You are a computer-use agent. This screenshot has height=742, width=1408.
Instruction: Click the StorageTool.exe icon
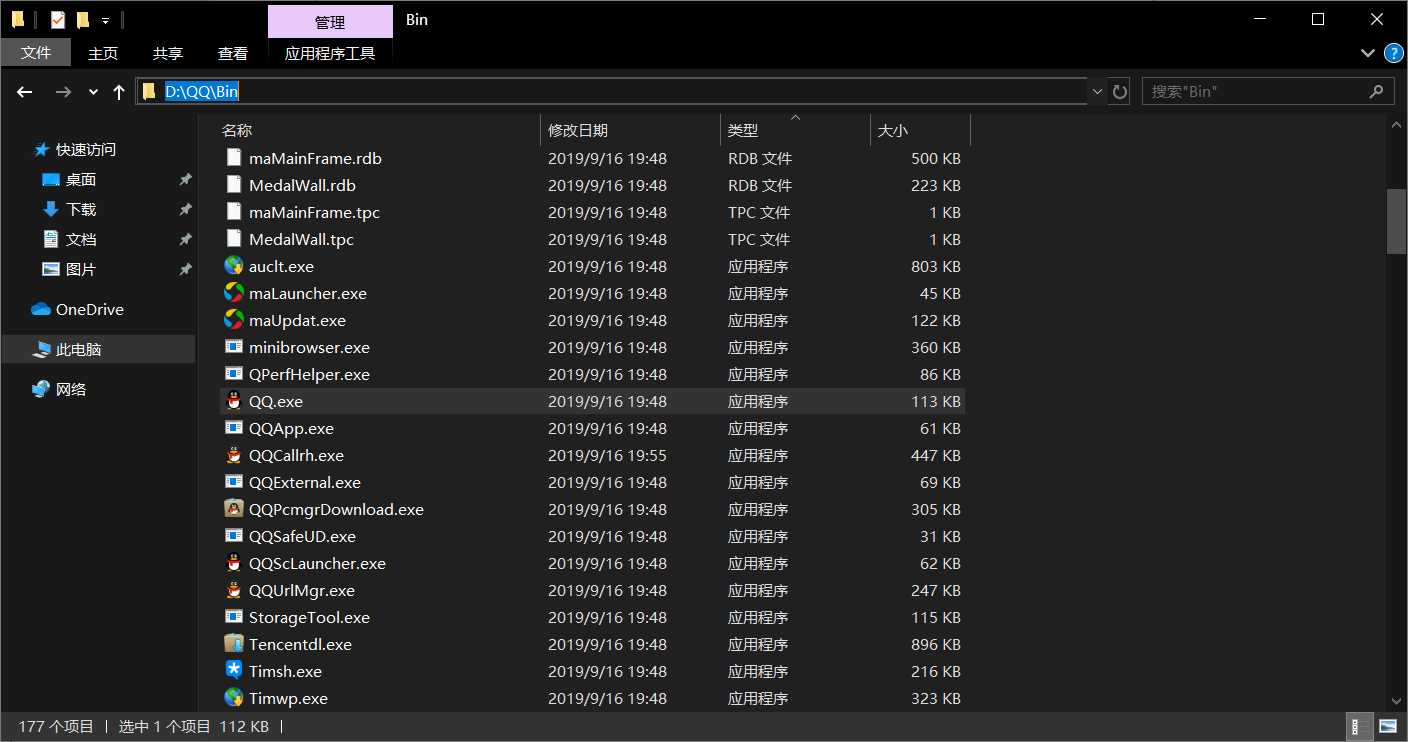pos(233,617)
